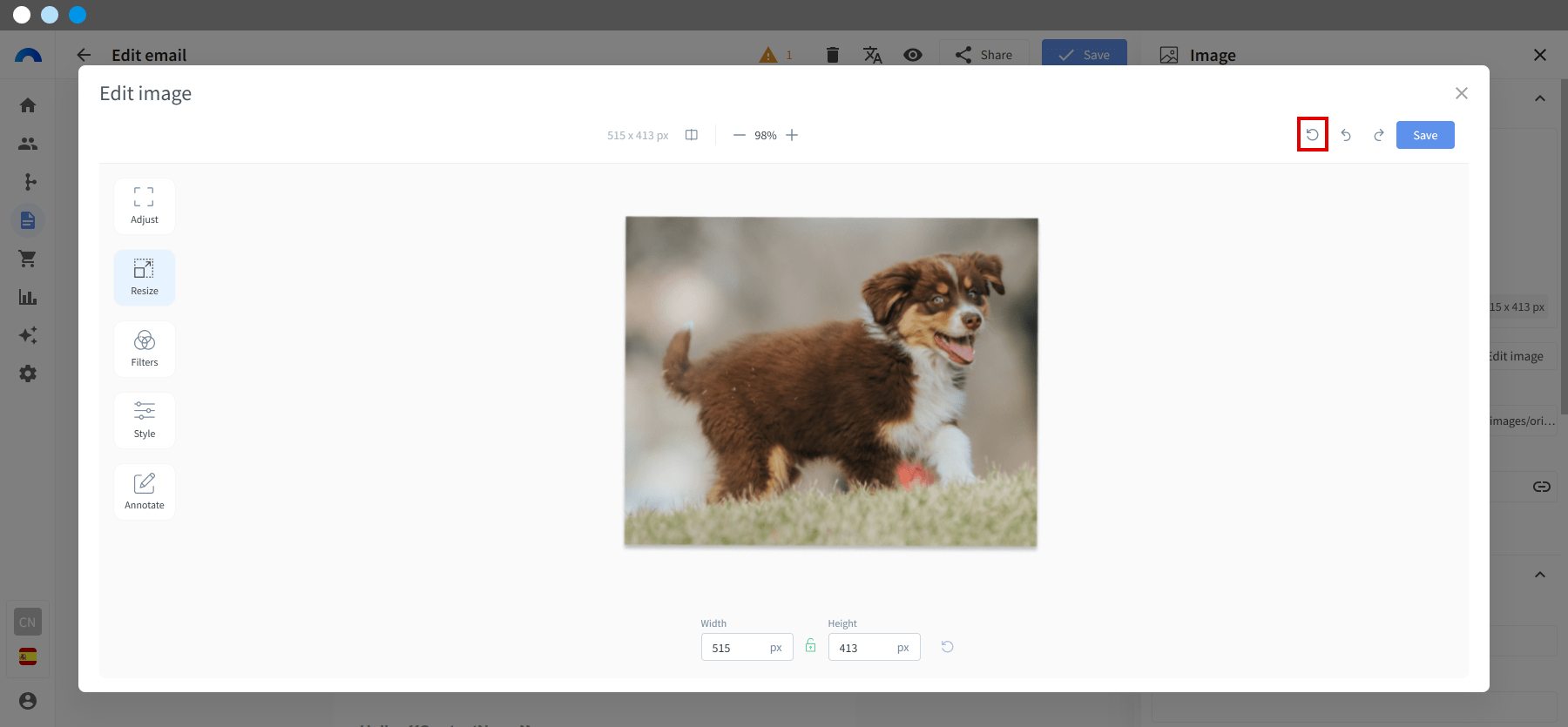Click the 98% zoom value
Image resolution: width=1568 pixels, height=727 pixels.
[x=766, y=136]
